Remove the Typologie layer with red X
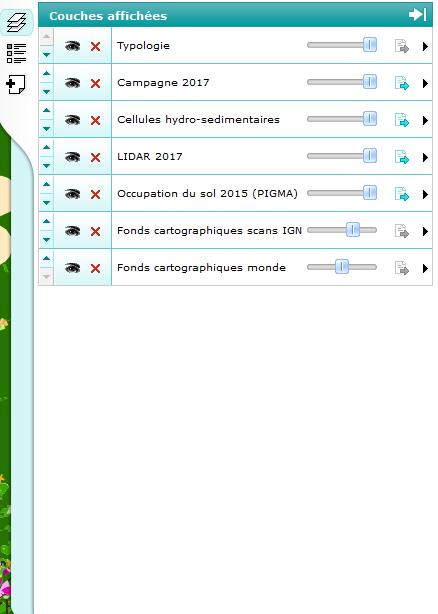Viewport: 438px width, 614px height. 95,47
